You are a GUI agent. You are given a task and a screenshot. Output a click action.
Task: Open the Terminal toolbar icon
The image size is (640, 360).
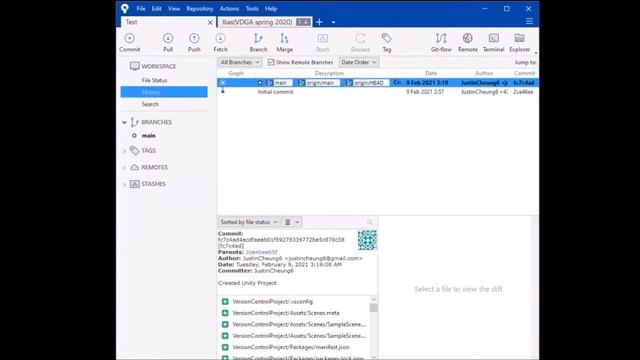(493, 42)
